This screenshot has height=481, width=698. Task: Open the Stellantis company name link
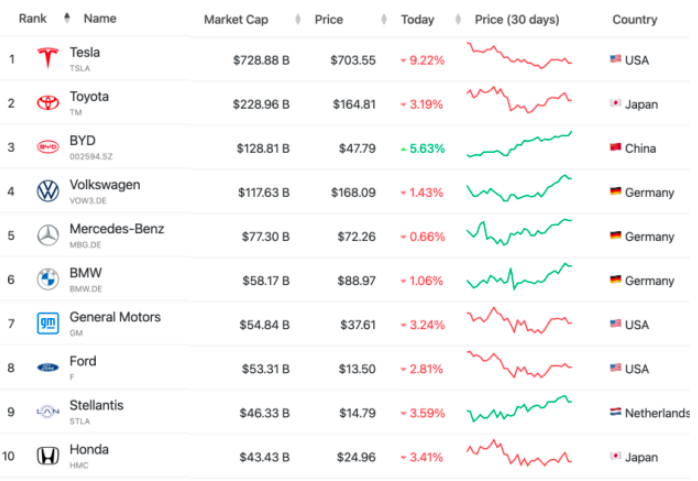tap(96, 405)
